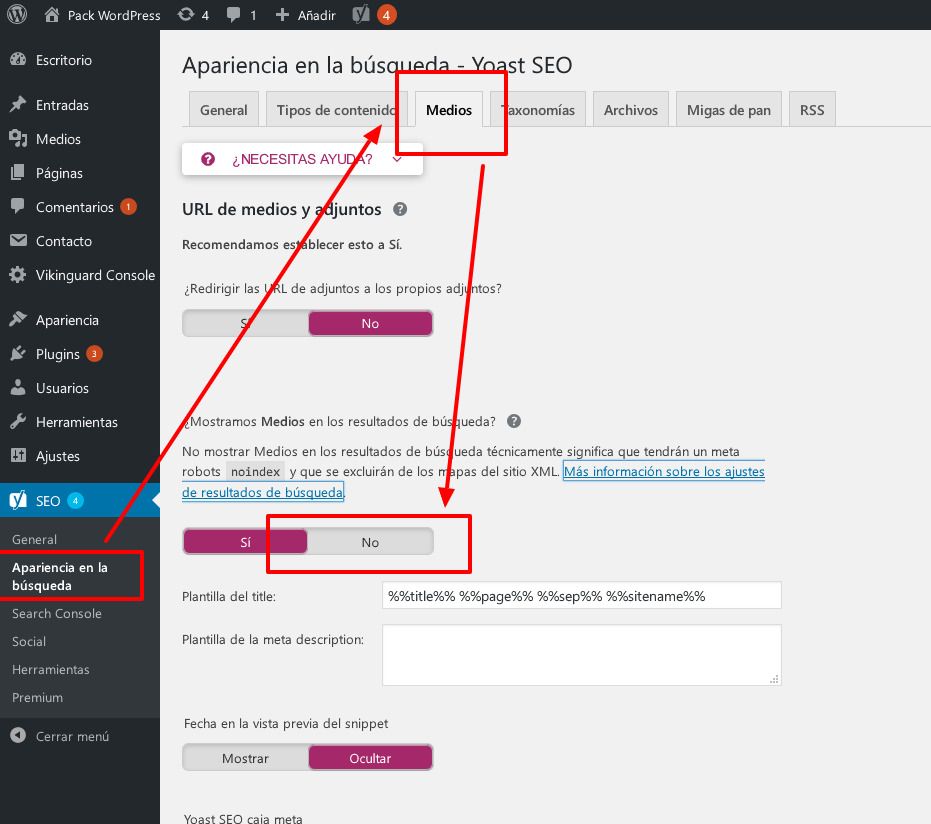Click the Medios media icon in sidebar
This screenshot has width=931, height=824.
[18, 138]
